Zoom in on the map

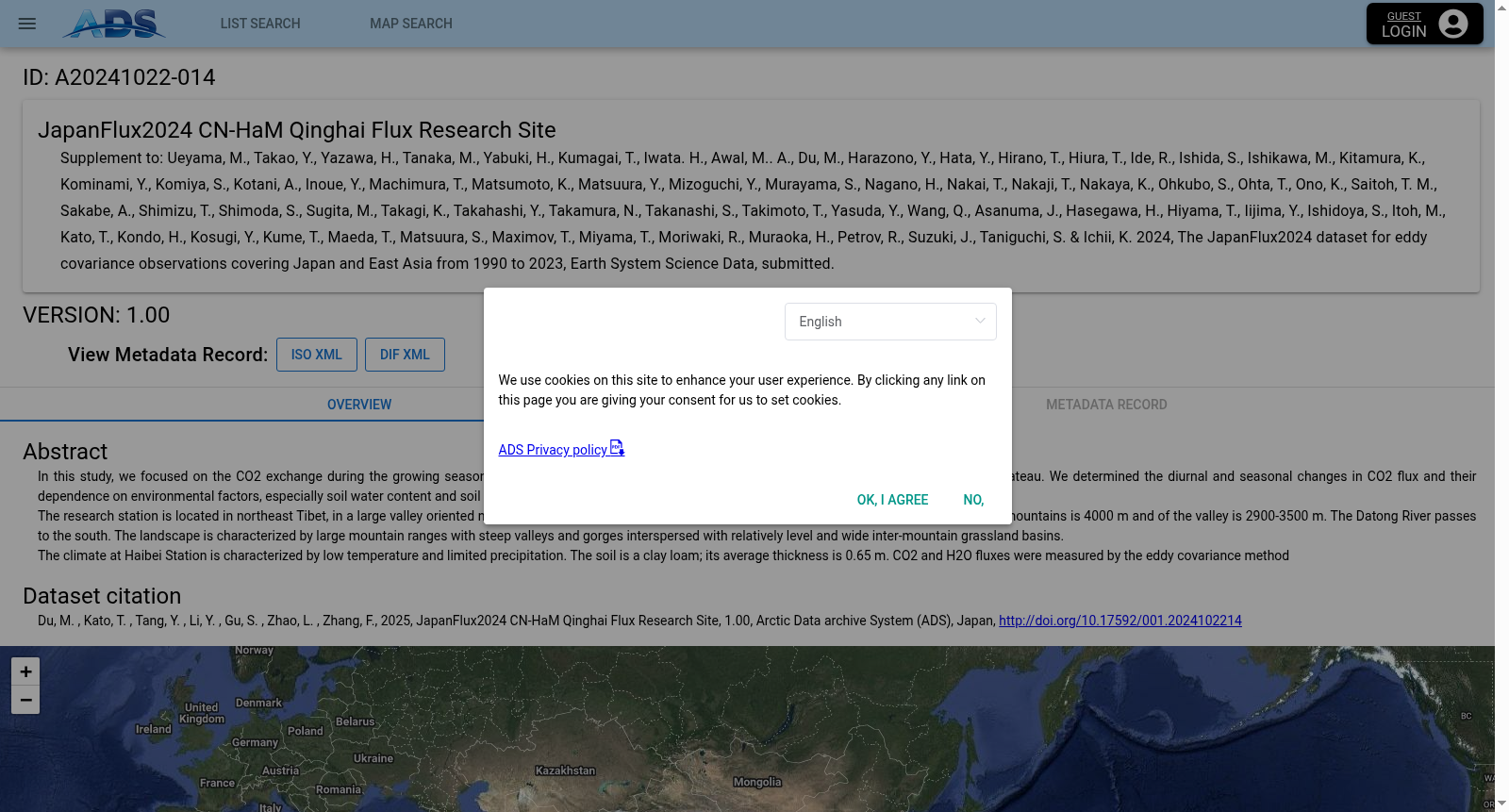(25, 671)
